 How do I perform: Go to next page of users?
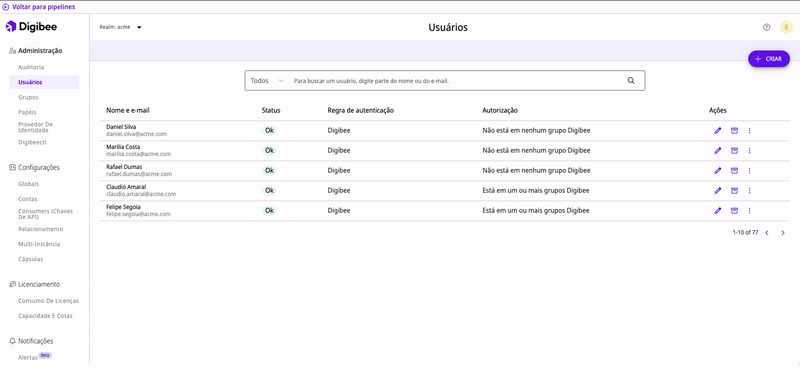click(783, 233)
